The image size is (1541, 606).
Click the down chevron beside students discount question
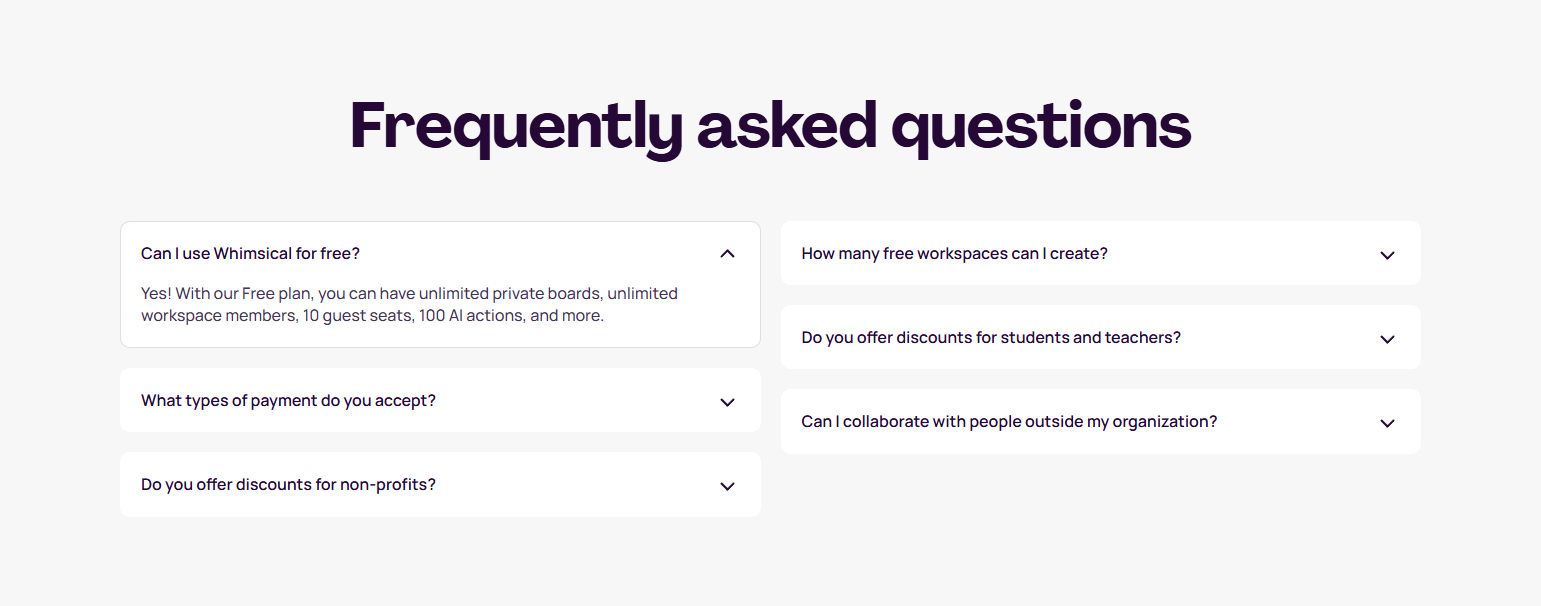(1388, 339)
